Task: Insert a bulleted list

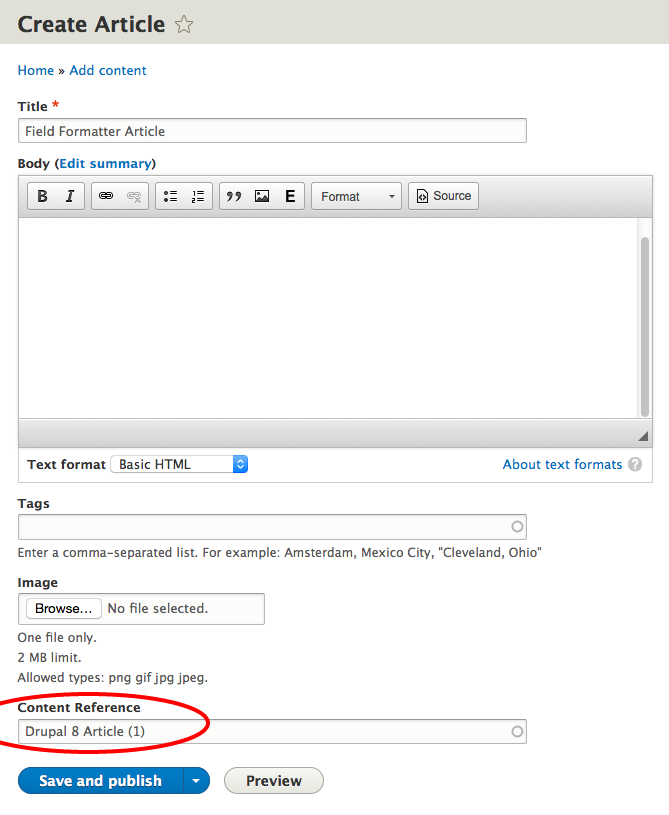Action: pyautogui.click(x=171, y=196)
